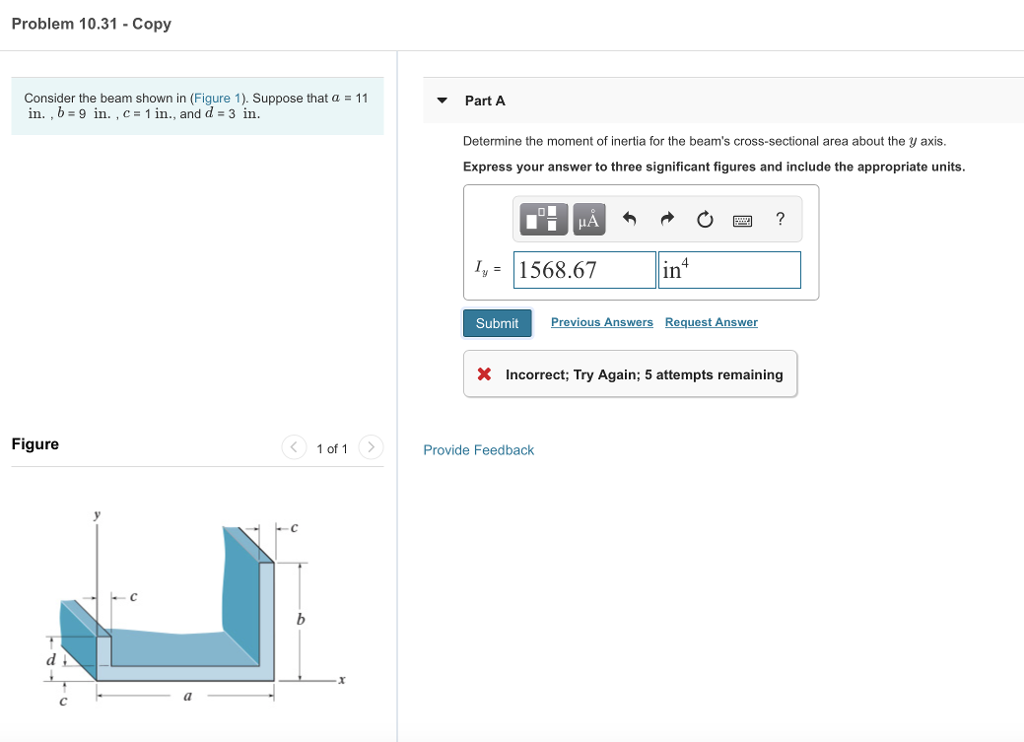Collapse the Part A section
Viewport: 1024px width, 742px height.
coord(441,100)
